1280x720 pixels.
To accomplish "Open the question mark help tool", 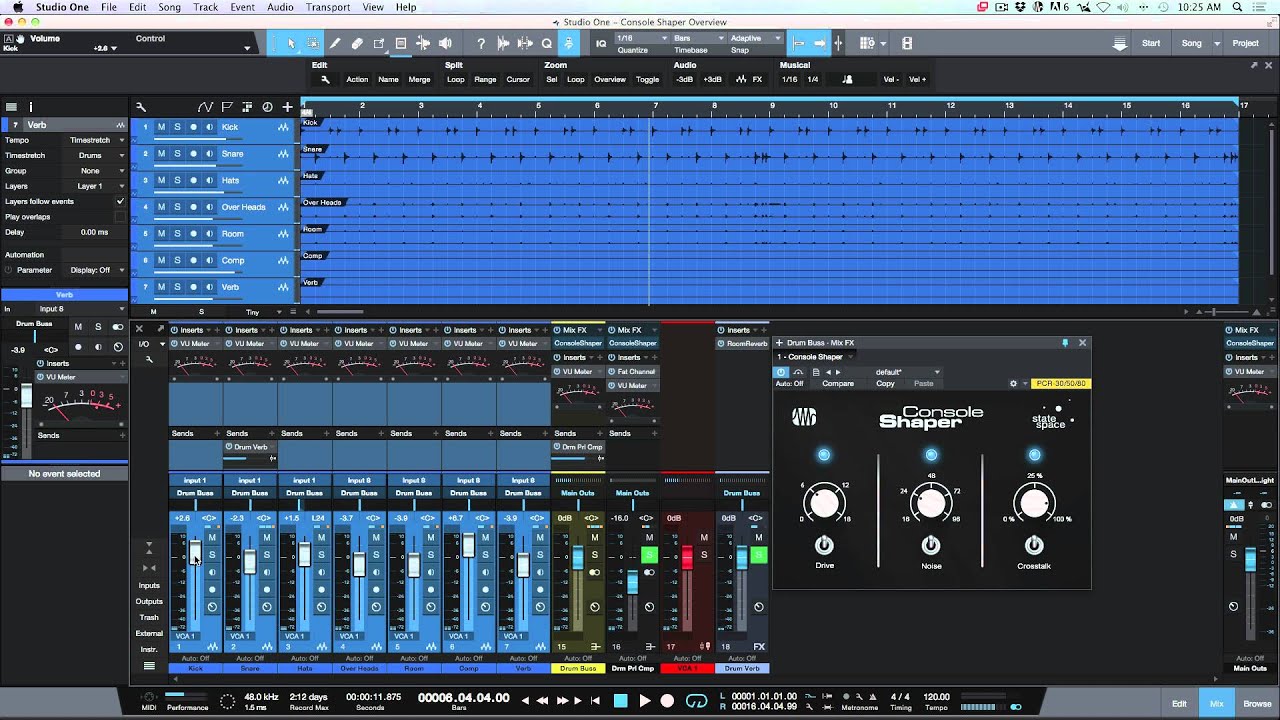I will coord(481,43).
